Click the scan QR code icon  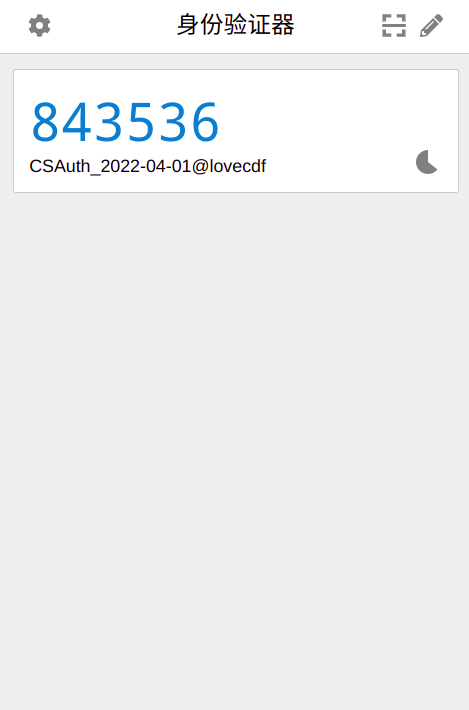[x=394, y=25]
